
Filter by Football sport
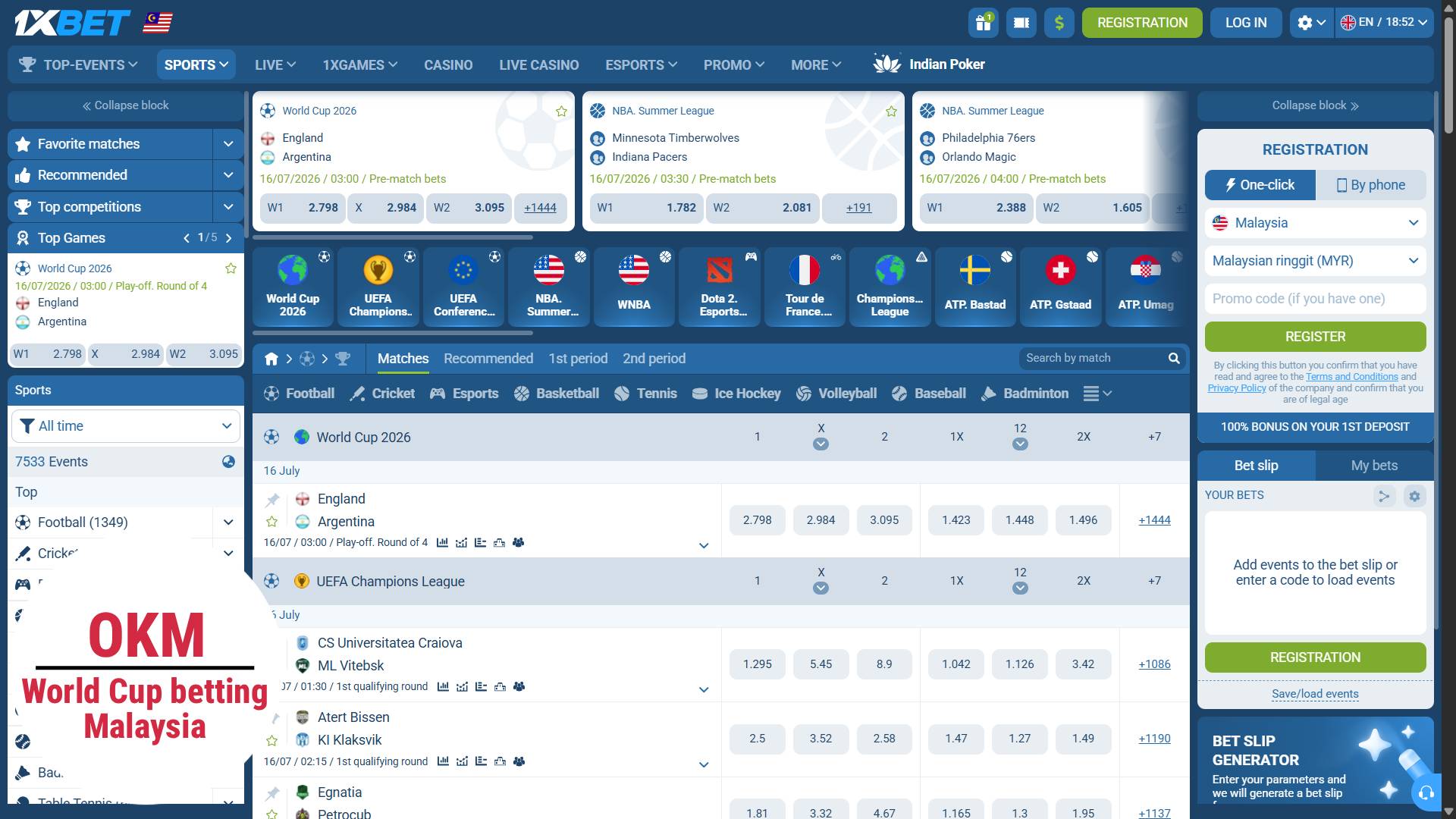coord(299,394)
